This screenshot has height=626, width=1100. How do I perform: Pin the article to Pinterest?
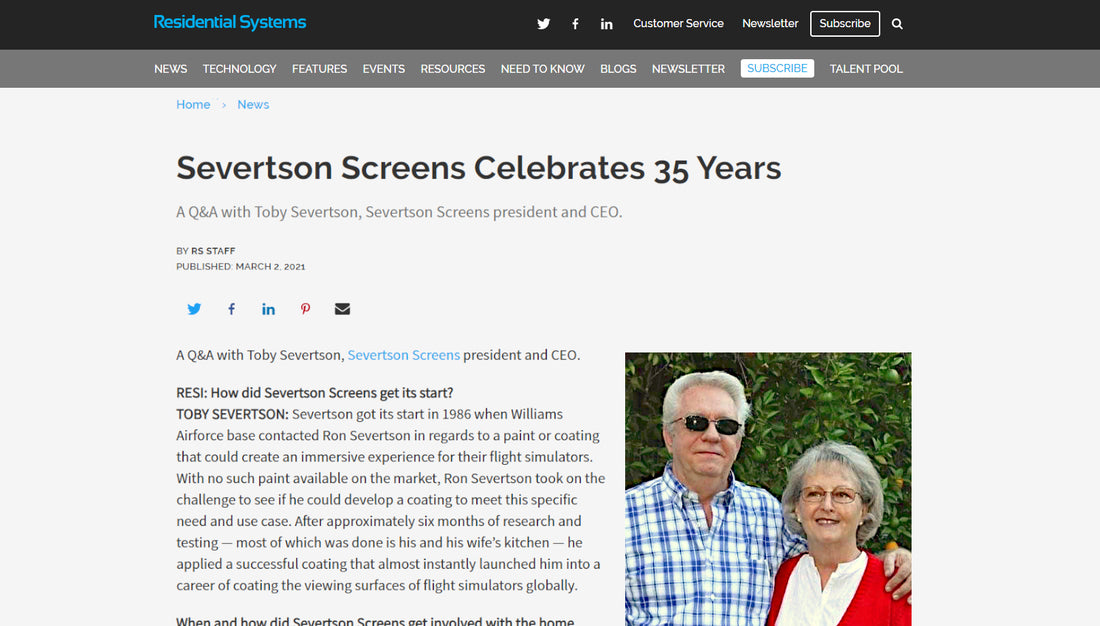(x=305, y=309)
